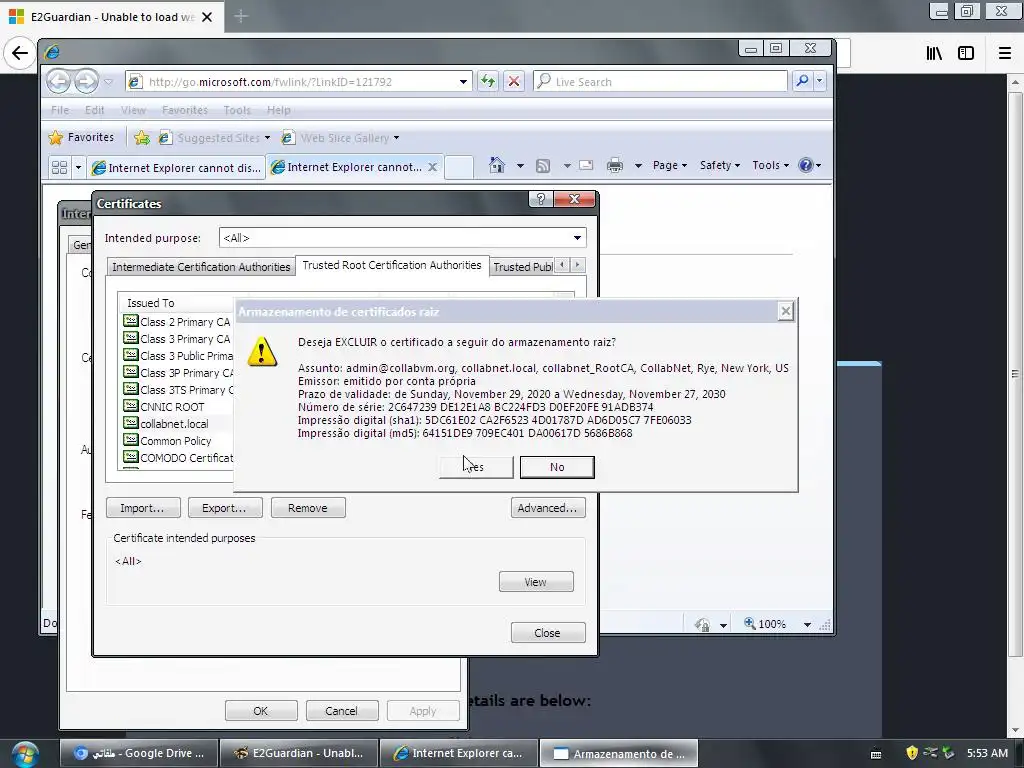Click the outer browser library icon

coord(935,54)
